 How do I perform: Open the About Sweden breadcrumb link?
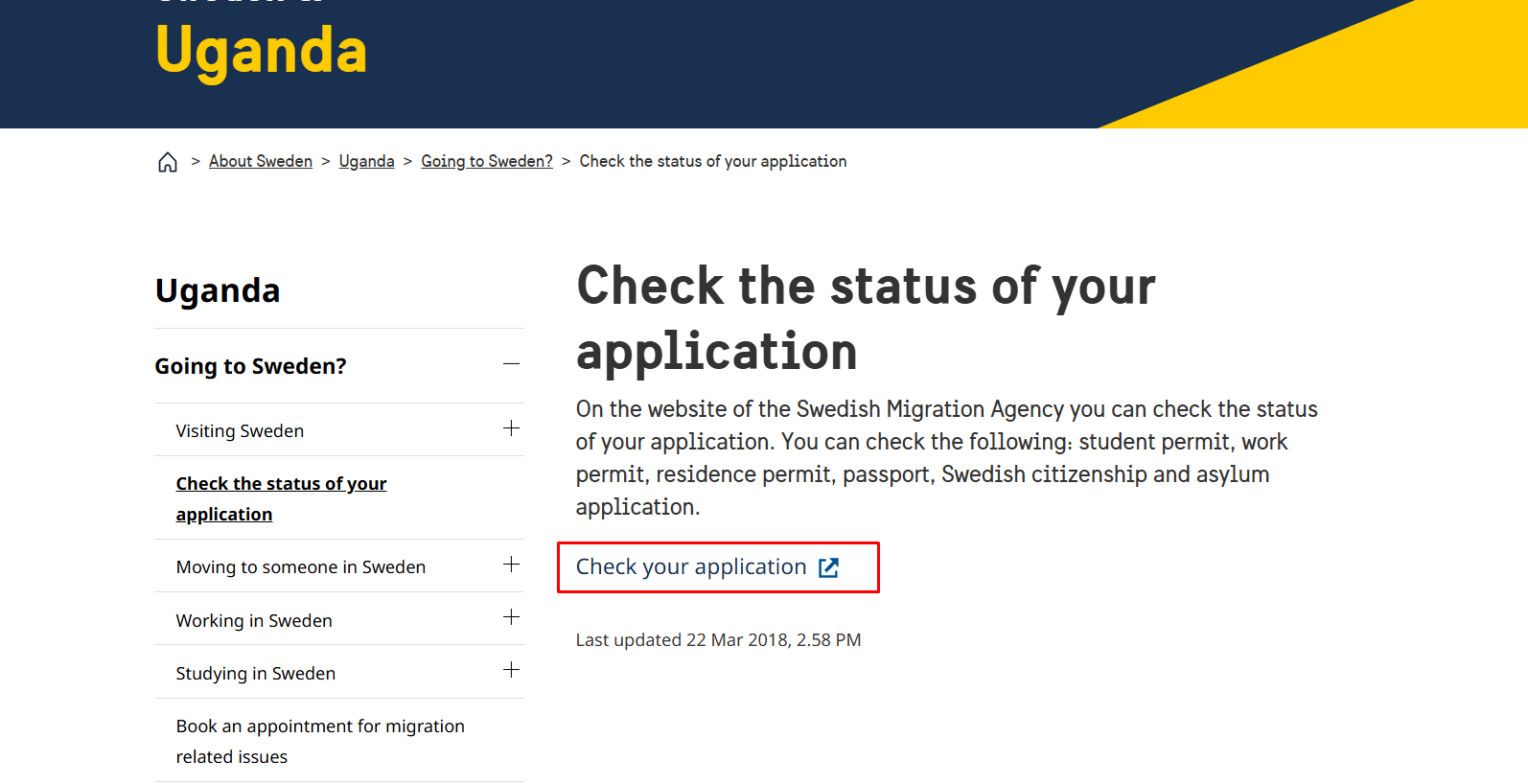(x=261, y=161)
